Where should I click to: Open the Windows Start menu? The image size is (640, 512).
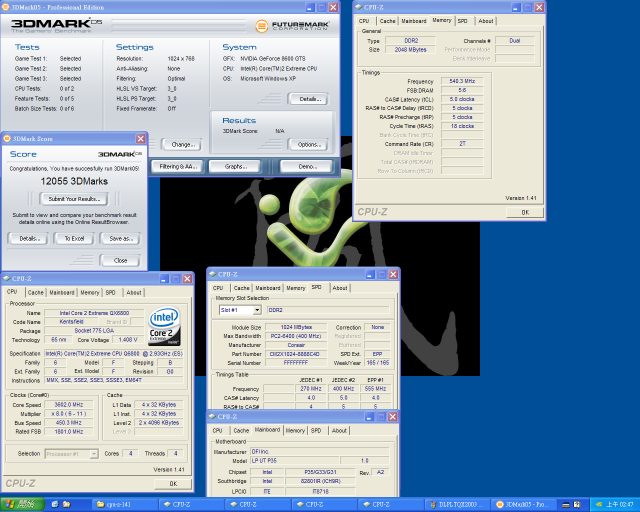[22, 505]
